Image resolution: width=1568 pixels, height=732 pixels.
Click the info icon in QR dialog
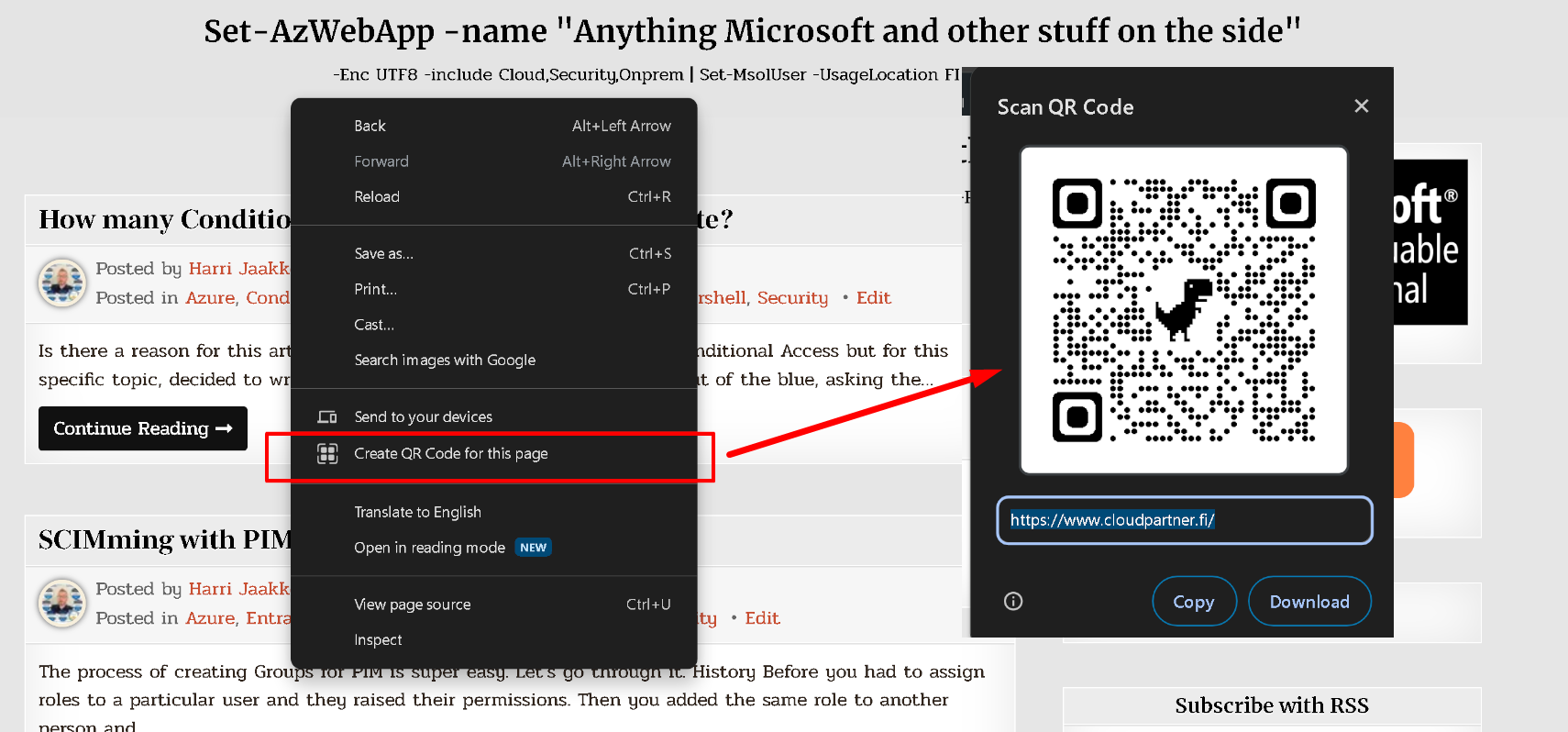pos(1013,601)
